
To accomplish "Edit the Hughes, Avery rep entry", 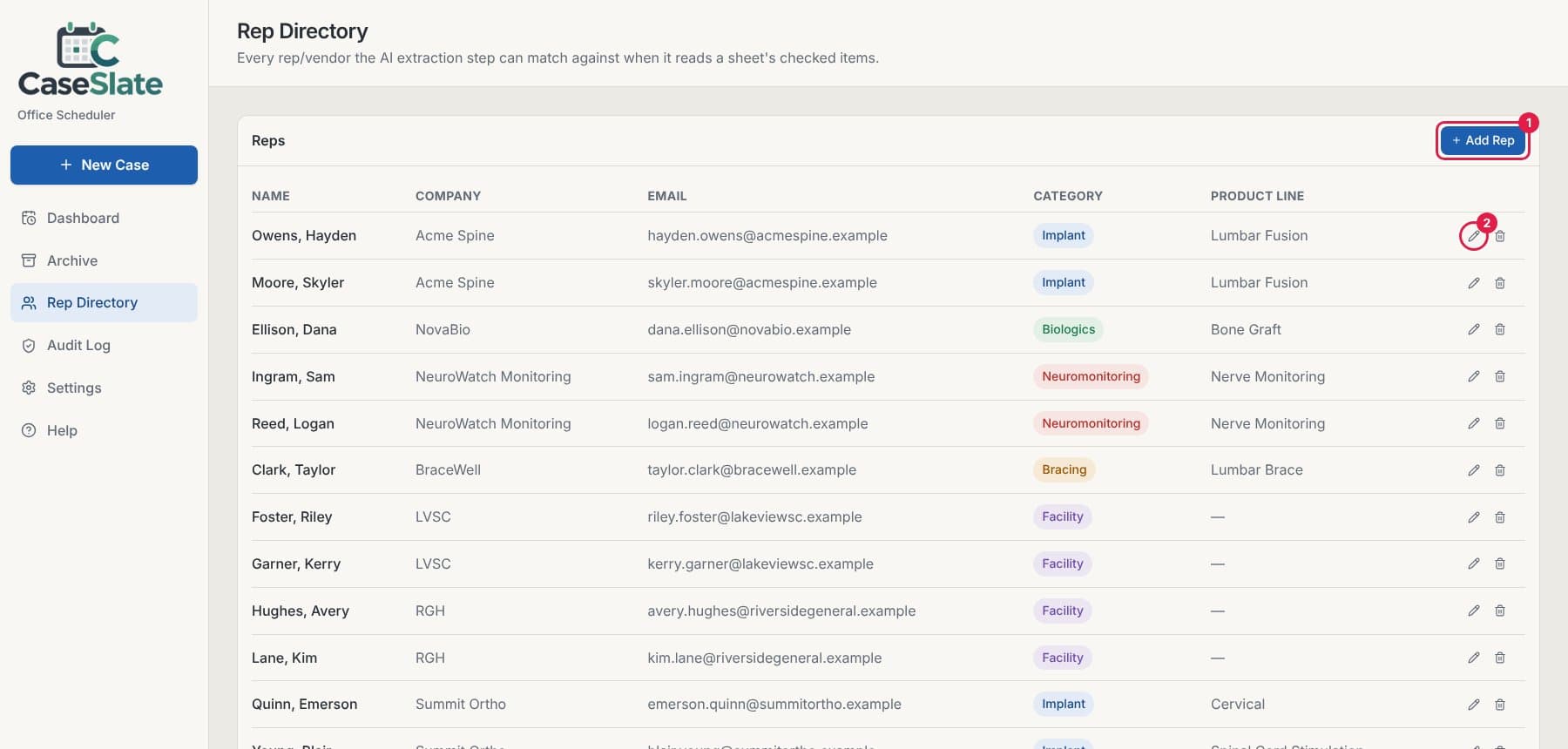I will [x=1473, y=611].
